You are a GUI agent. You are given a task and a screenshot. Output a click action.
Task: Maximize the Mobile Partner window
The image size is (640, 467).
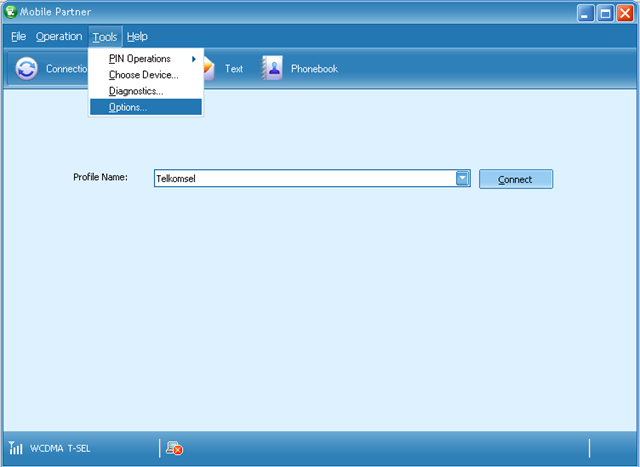[605, 13]
